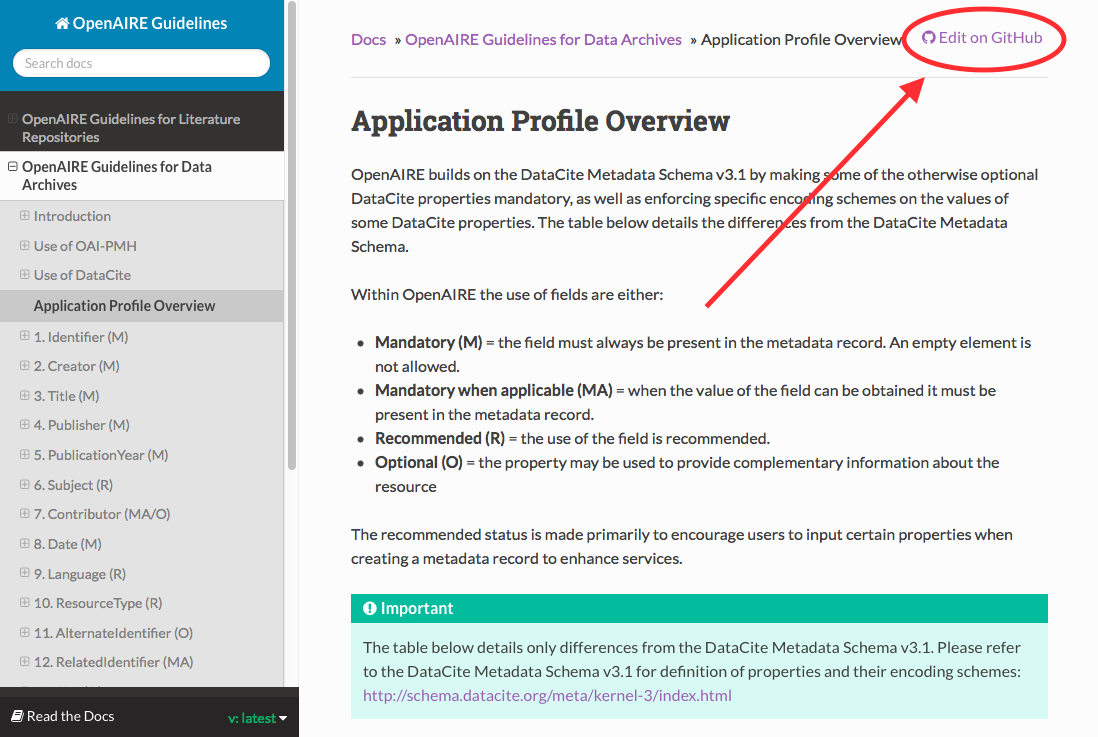Click 'Within OpenAIRE the use of fields' sentence

[506, 295]
